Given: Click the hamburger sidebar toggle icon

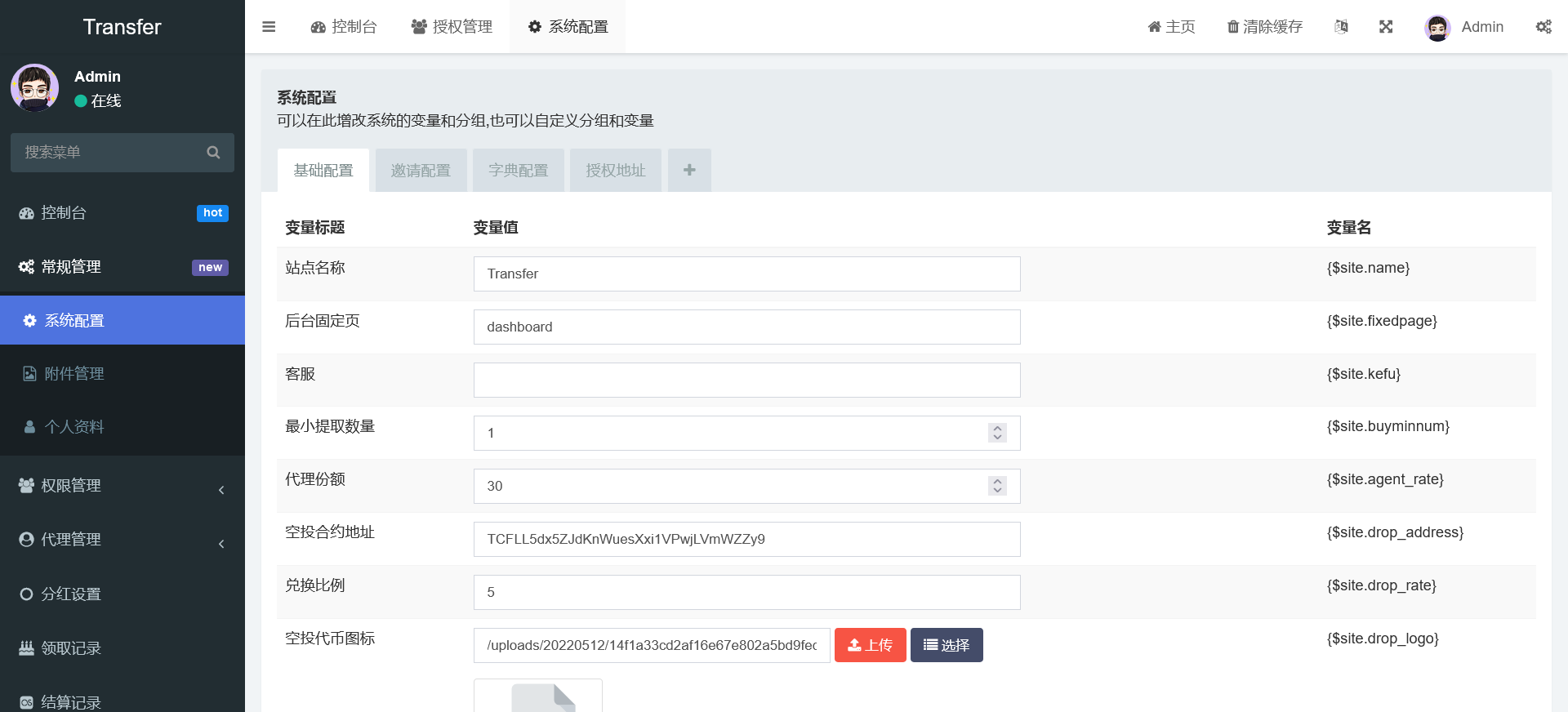Looking at the screenshot, I should click(x=269, y=27).
